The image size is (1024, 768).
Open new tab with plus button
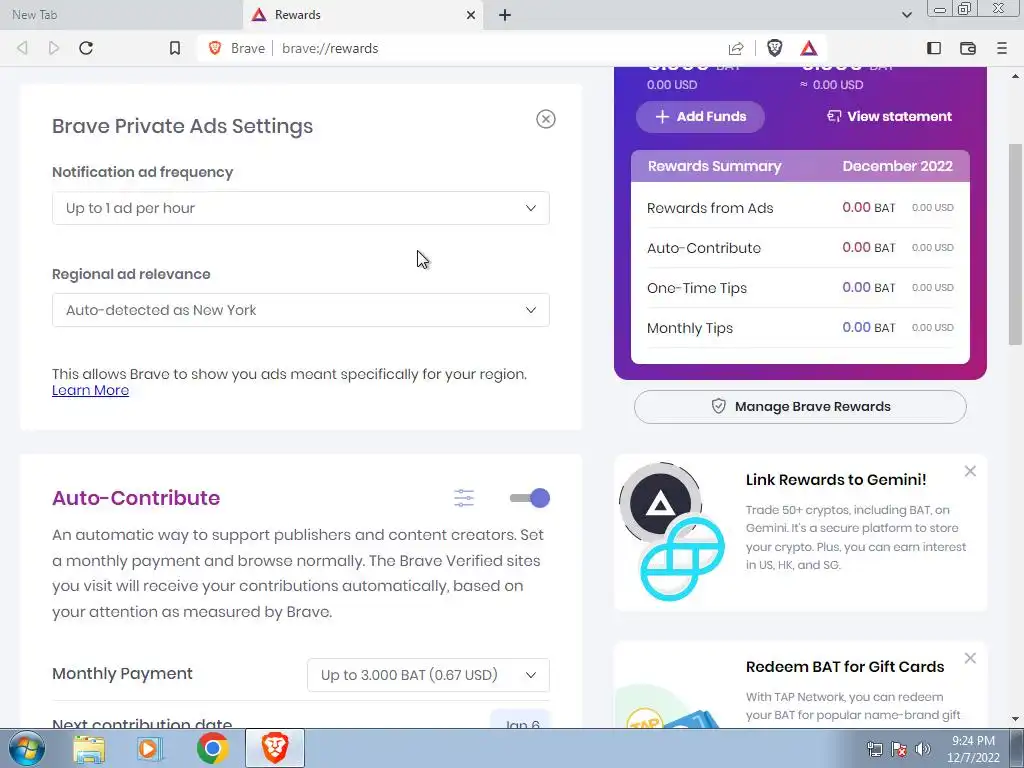[505, 15]
